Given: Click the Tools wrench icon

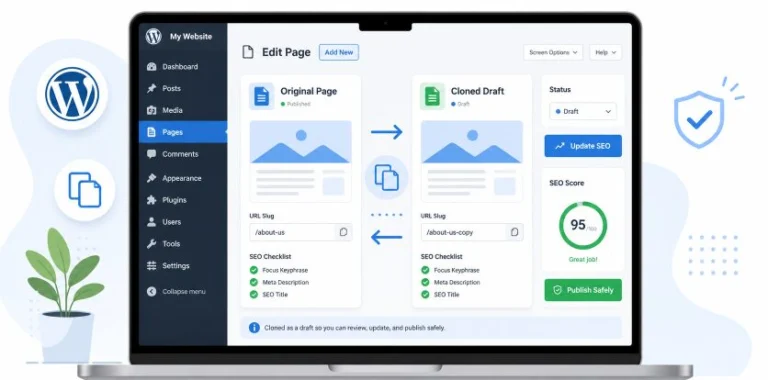Looking at the screenshot, I should coord(151,244).
